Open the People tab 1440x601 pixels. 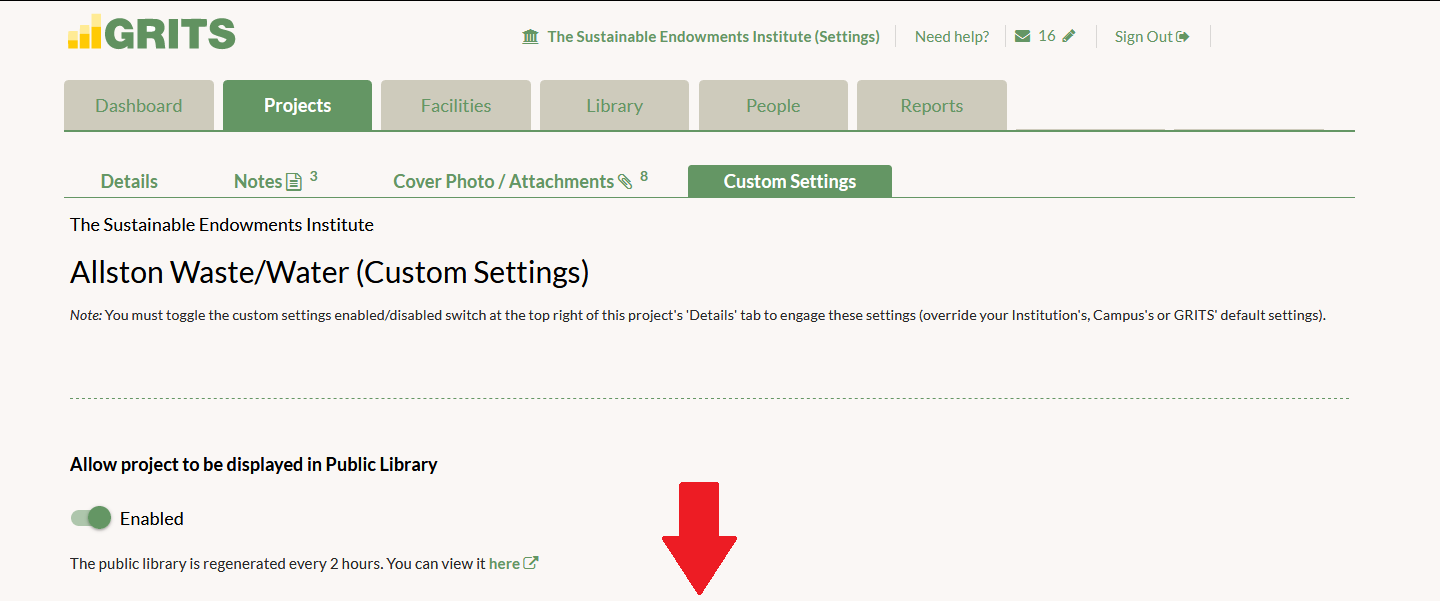pos(773,105)
